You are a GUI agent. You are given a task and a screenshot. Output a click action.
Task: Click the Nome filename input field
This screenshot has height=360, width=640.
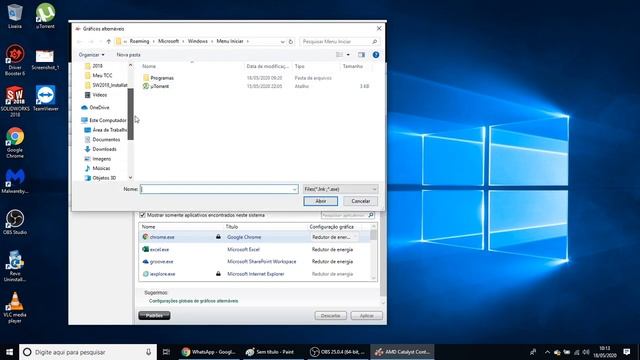pos(216,189)
